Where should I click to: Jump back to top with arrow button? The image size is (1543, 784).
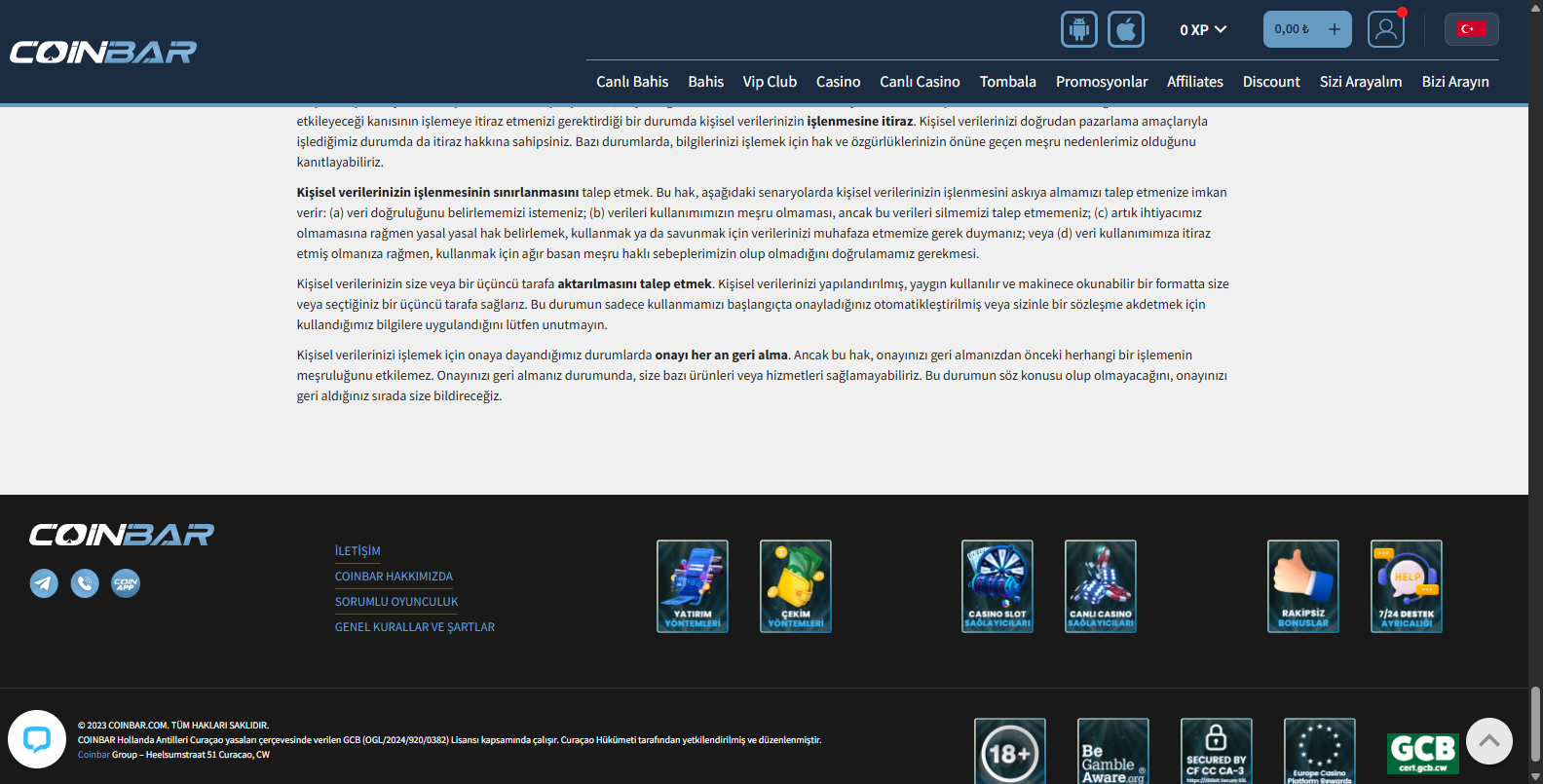[1489, 741]
